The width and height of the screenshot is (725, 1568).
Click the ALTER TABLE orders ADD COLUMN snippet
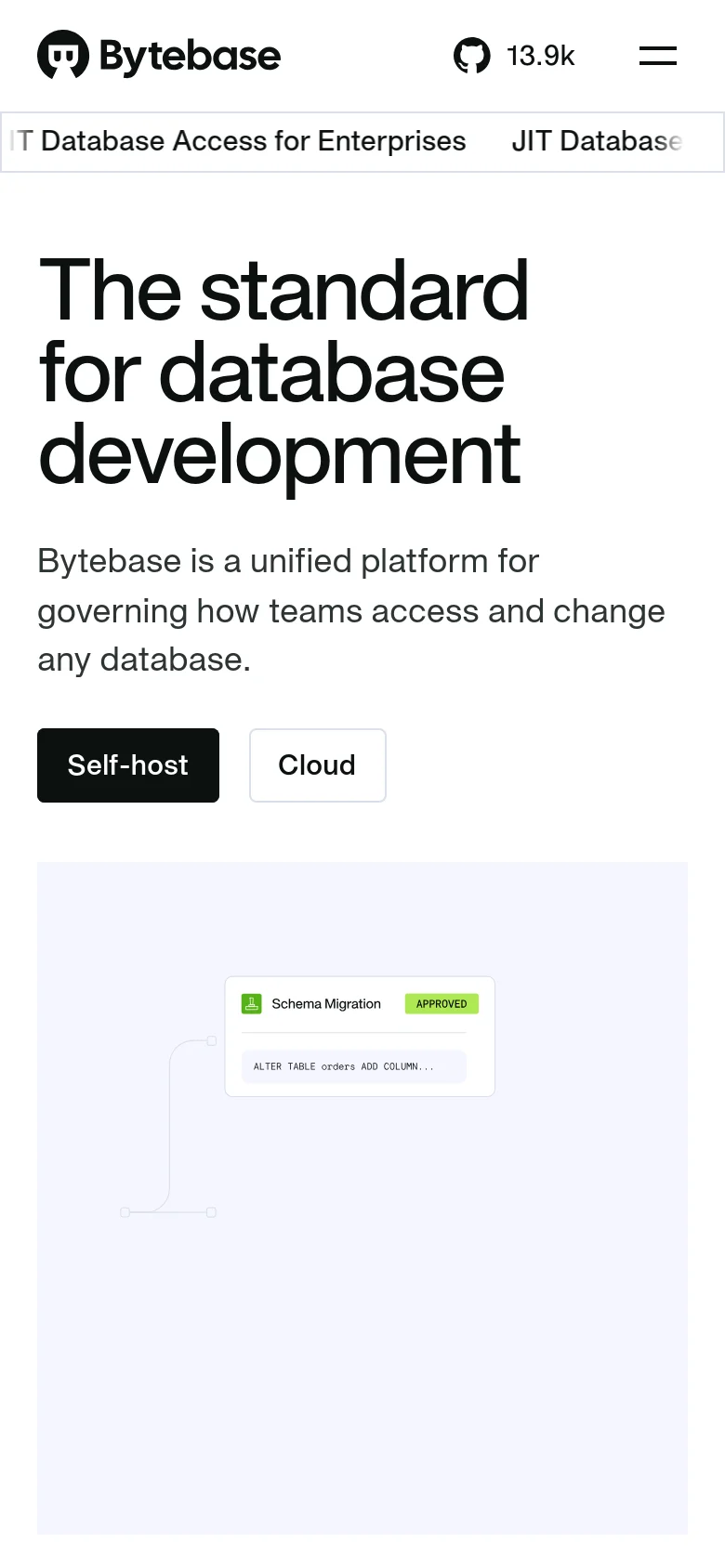pos(354,1066)
